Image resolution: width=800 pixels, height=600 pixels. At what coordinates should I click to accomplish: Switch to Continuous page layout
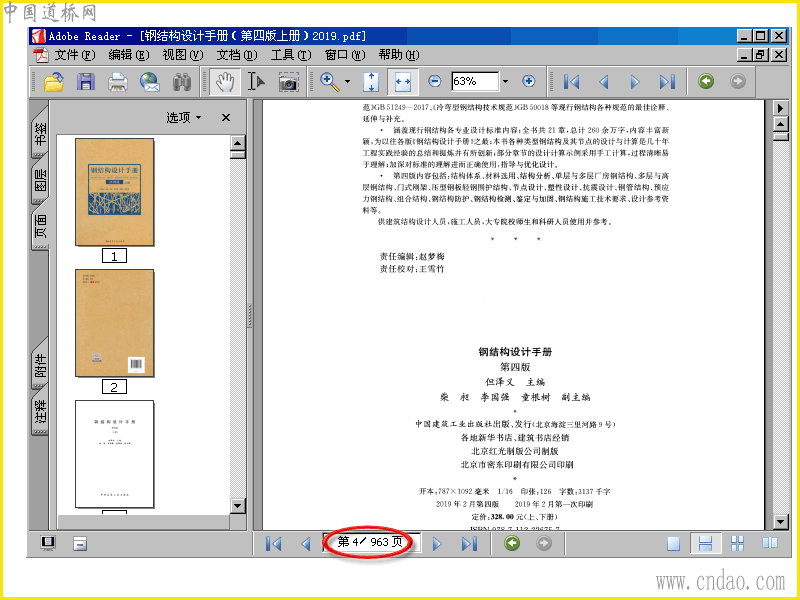click(x=705, y=543)
